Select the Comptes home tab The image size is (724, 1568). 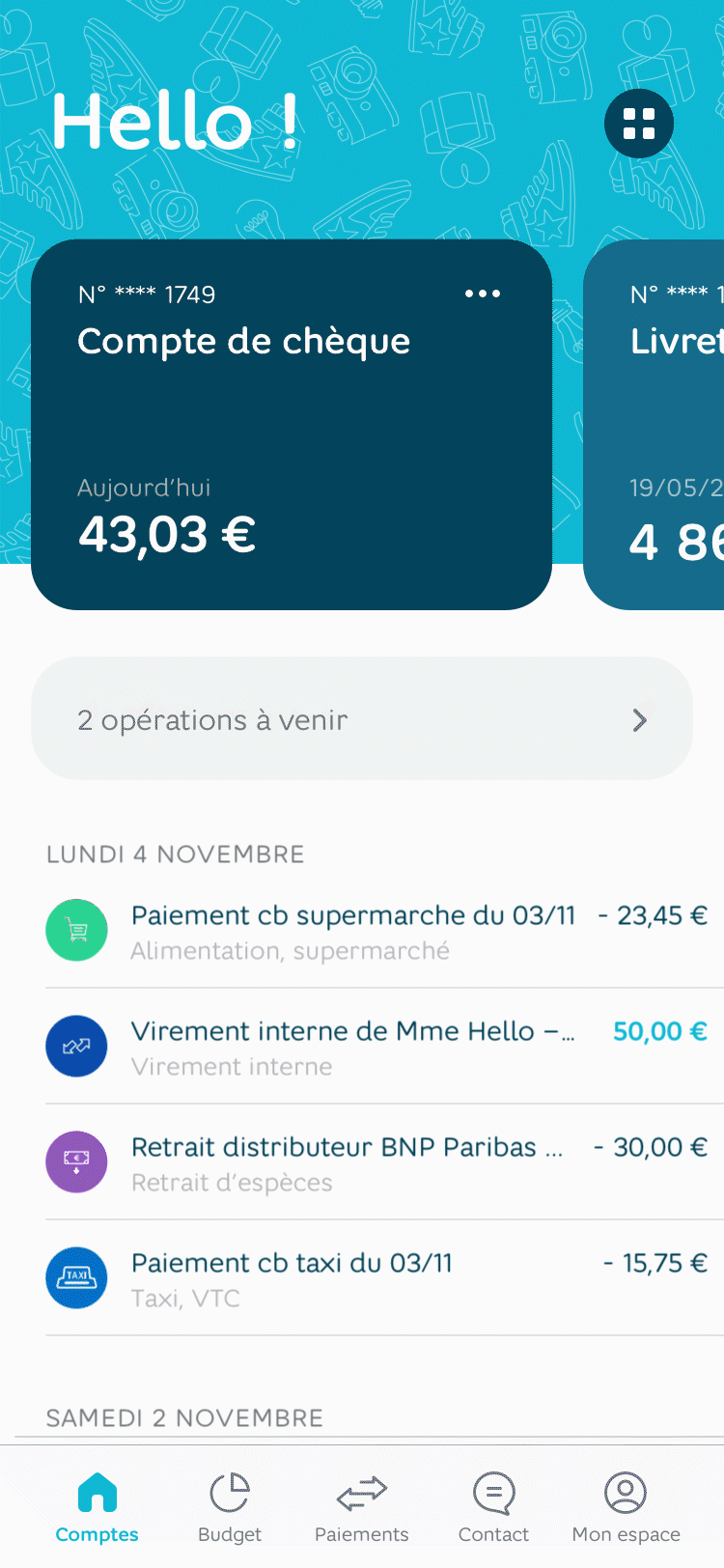(97, 1506)
